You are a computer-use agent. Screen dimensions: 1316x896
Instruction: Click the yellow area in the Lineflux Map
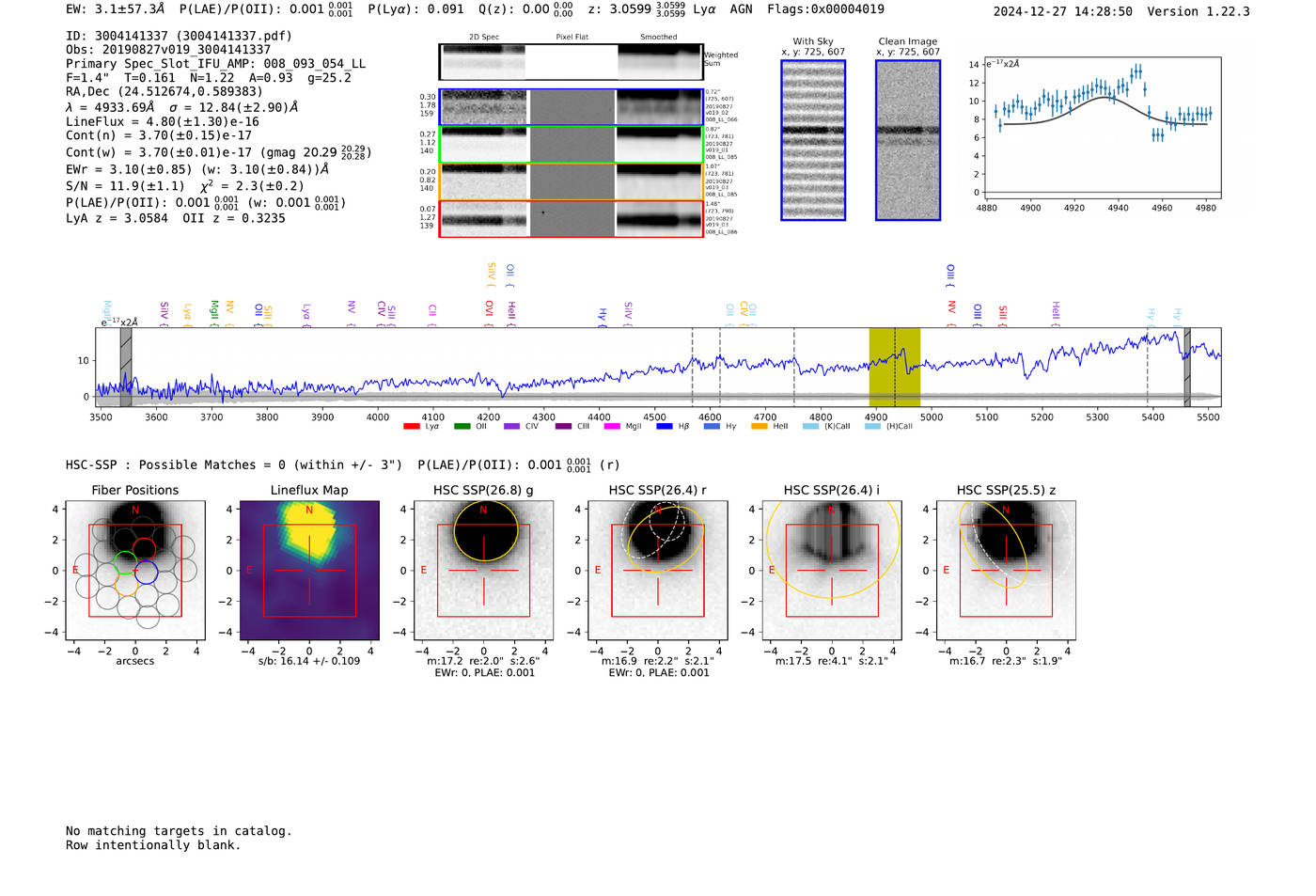pyautogui.click(x=310, y=530)
